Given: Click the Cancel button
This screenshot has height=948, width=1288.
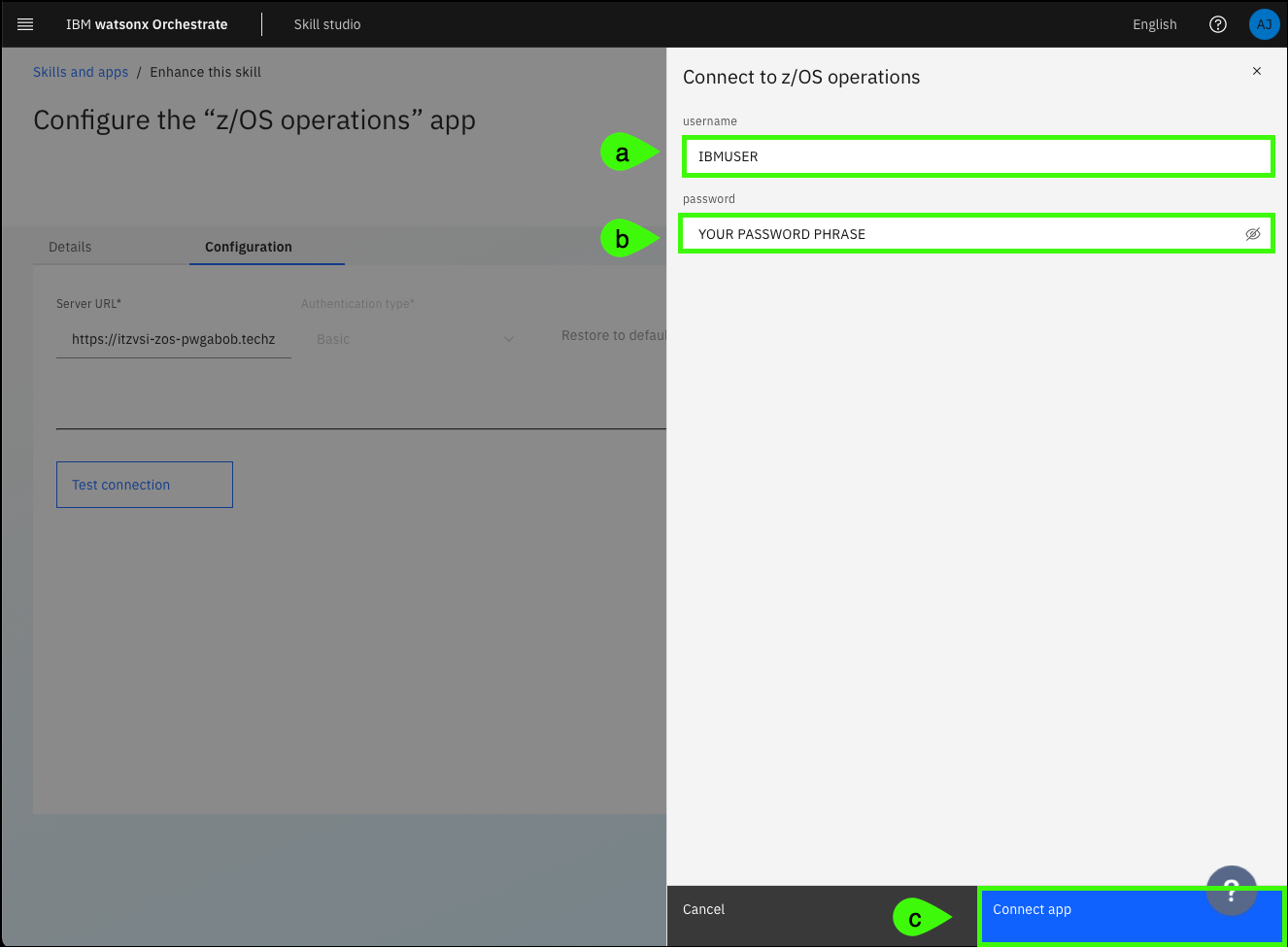Looking at the screenshot, I should (x=703, y=909).
